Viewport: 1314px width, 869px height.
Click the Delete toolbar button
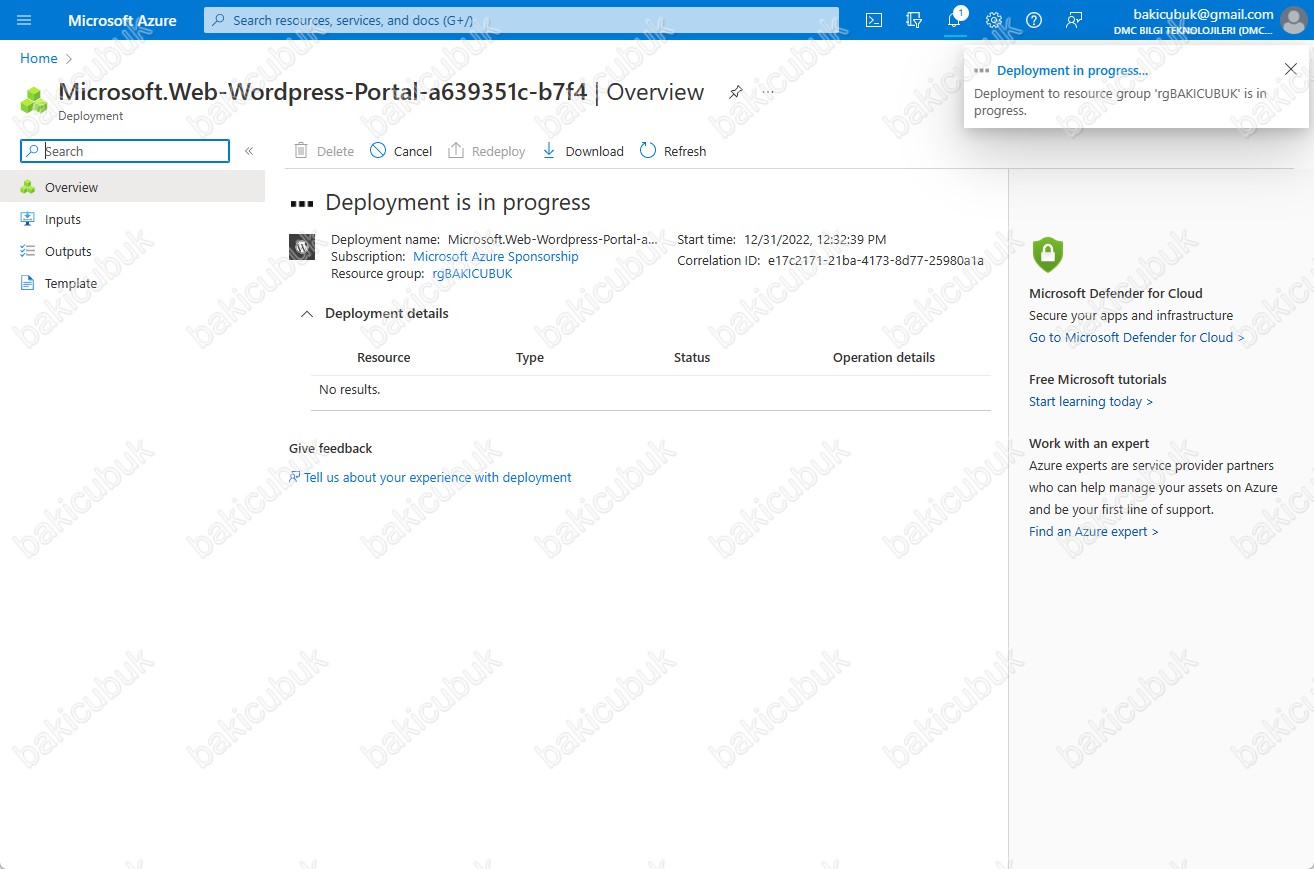[324, 151]
